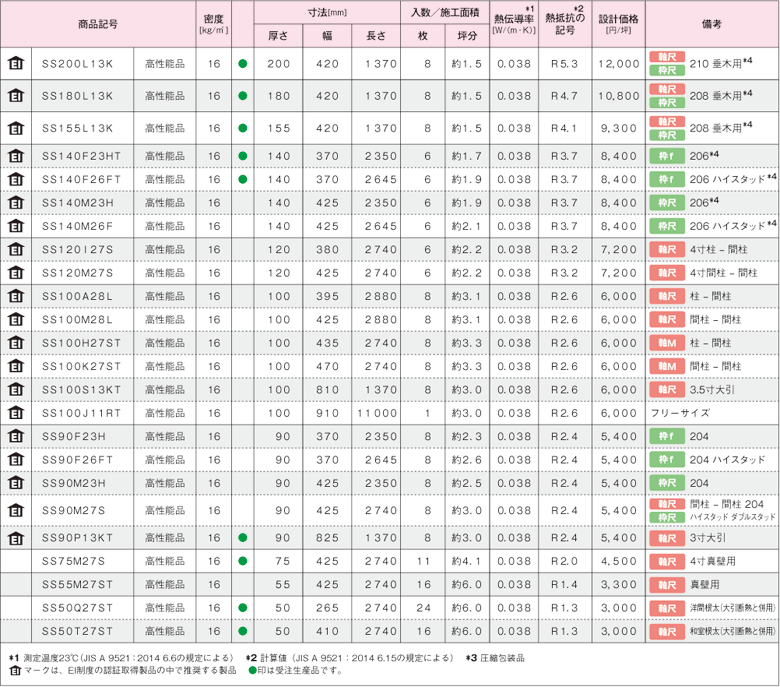This screenshot has height=687, width=780.
Task: Click the 熱伝導率 column header
Action: [514, 23]
